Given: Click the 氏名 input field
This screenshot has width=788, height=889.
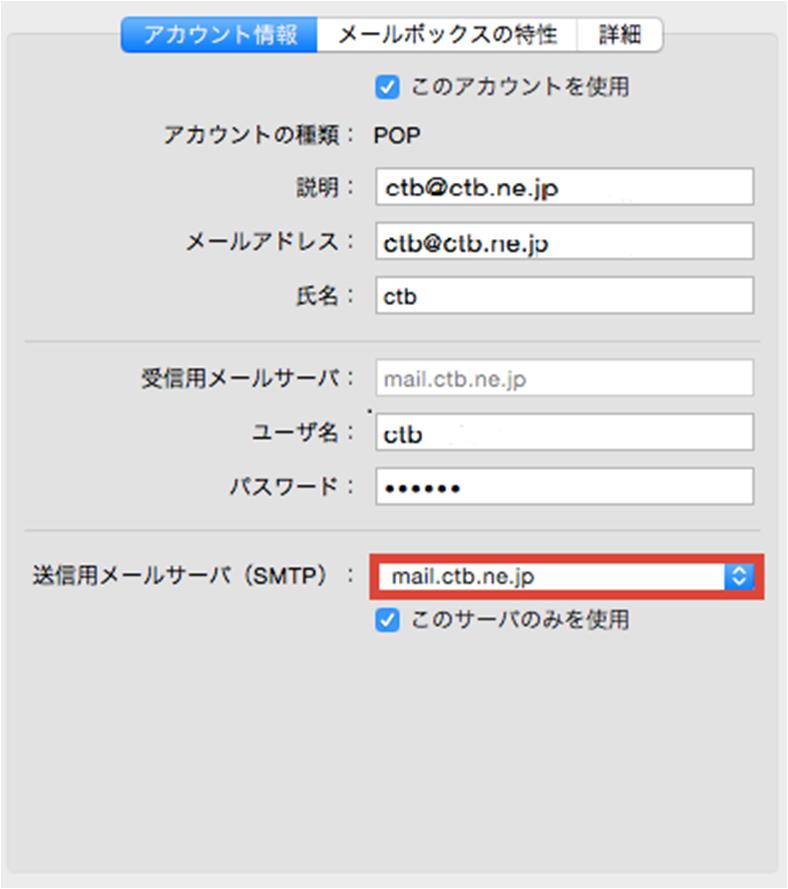Looking at the screenshot, I should click(x=564, y=295).
